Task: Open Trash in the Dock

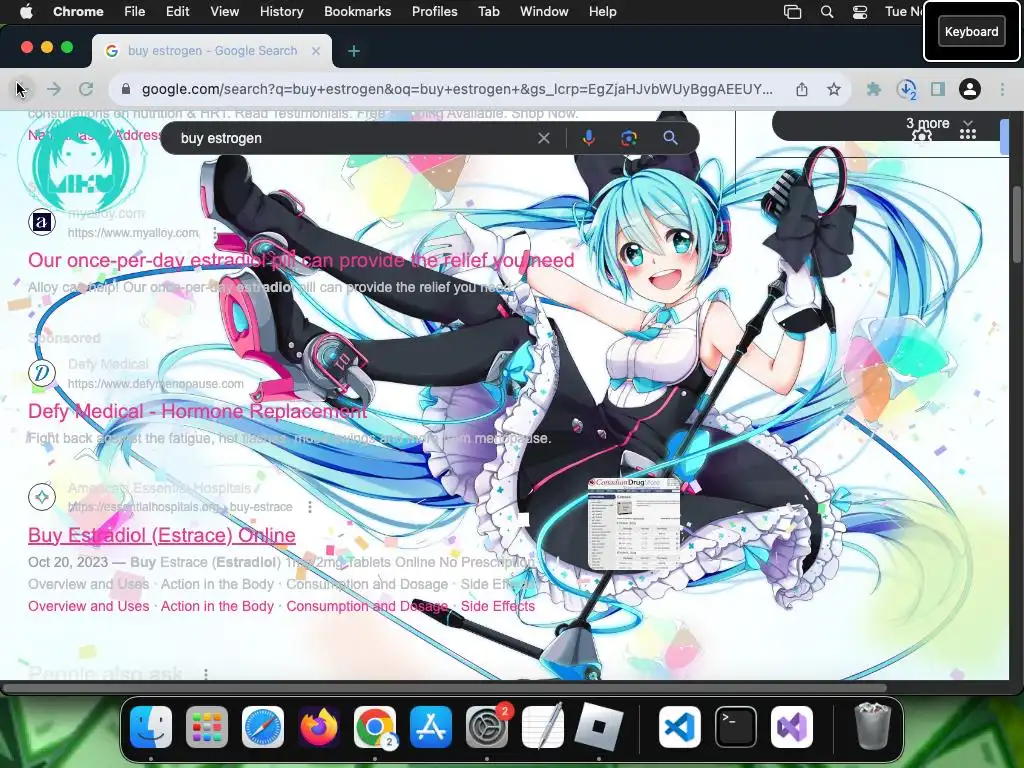Action: [872, 726]
